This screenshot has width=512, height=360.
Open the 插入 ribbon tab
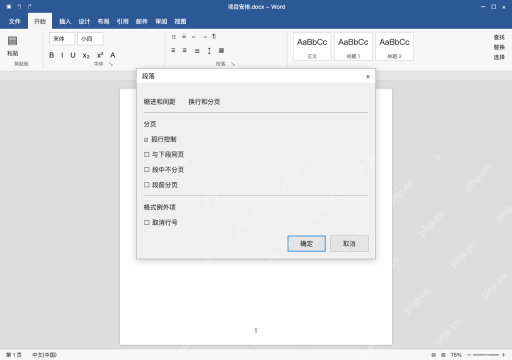(x=65, y=21)
